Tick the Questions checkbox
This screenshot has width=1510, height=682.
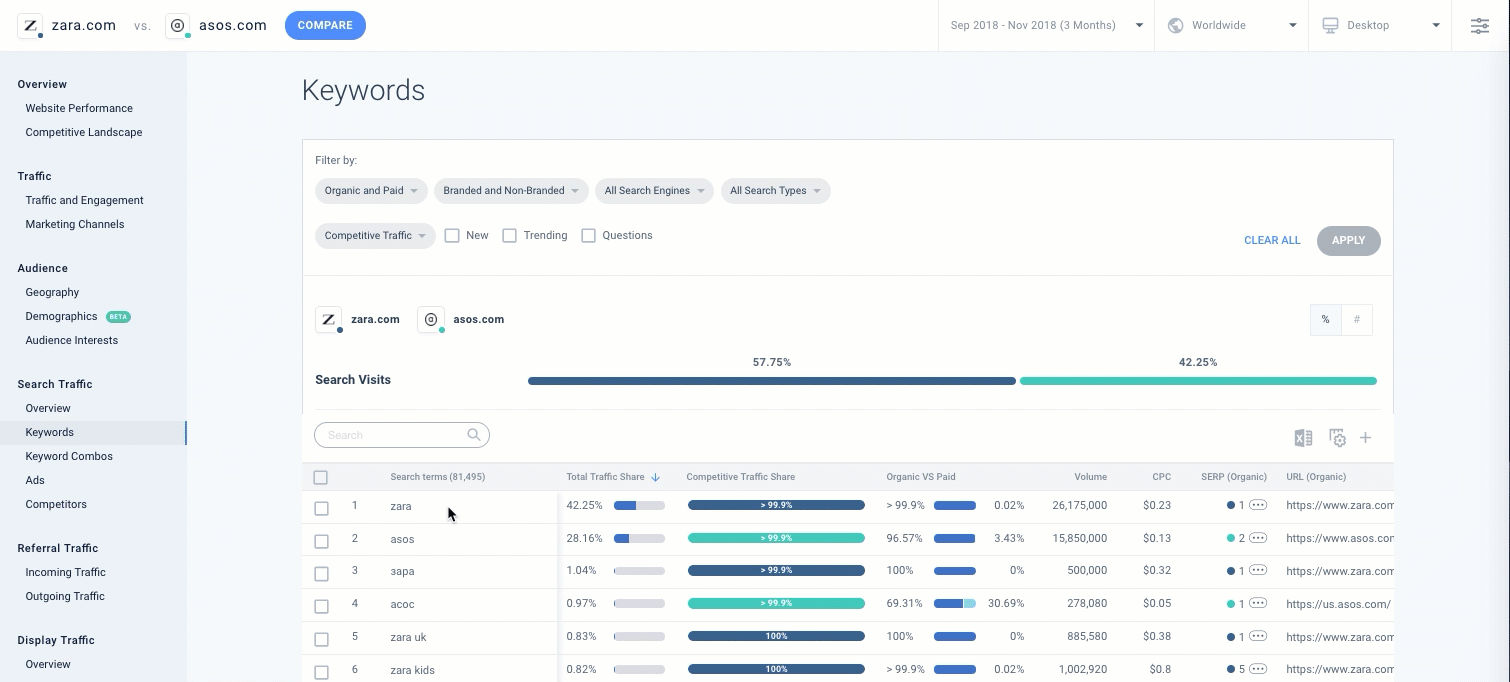pyautogui.click(x=589, y=236)
